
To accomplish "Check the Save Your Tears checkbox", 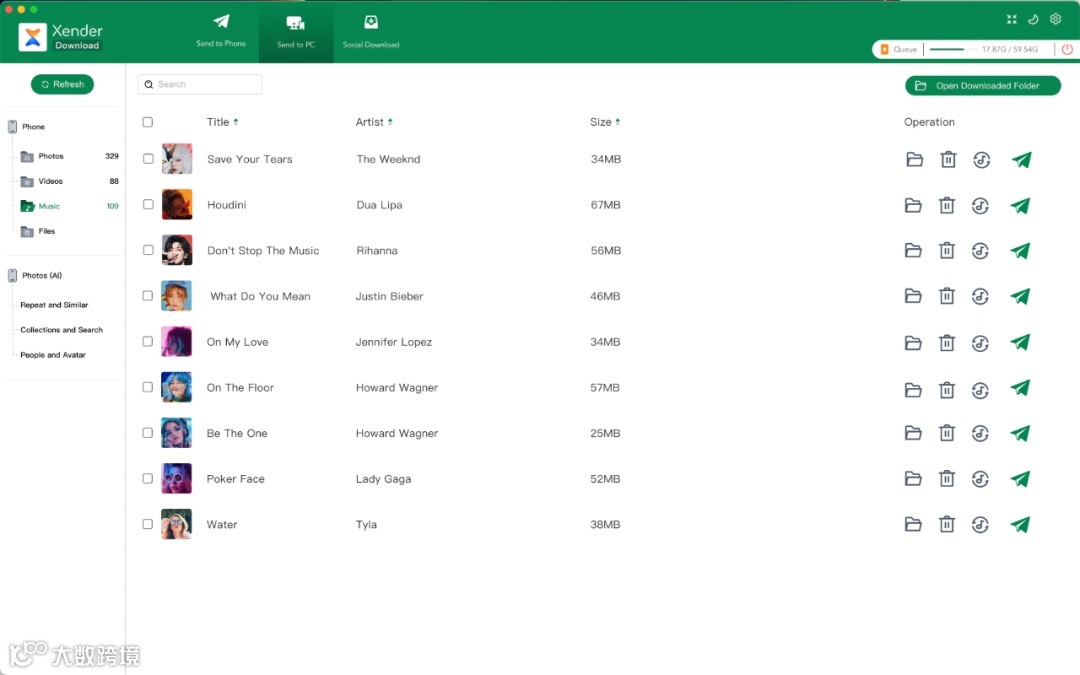I will (x=147, y=158).
